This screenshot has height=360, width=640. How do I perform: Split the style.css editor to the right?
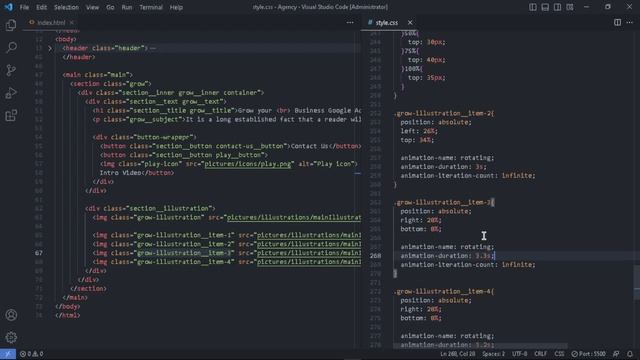[617, 22]
